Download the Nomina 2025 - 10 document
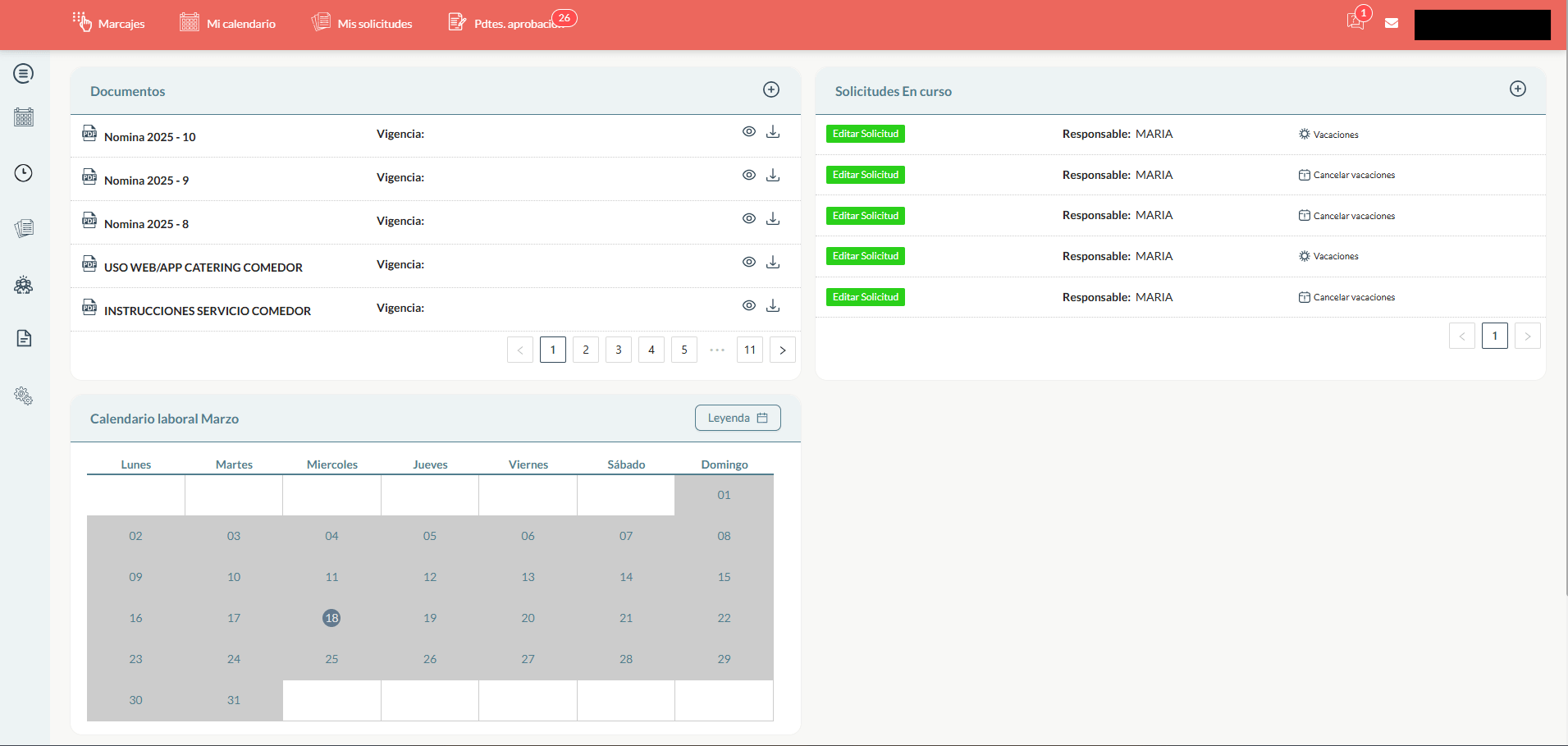The image size is (1568, 746). [x=773, y=132]
